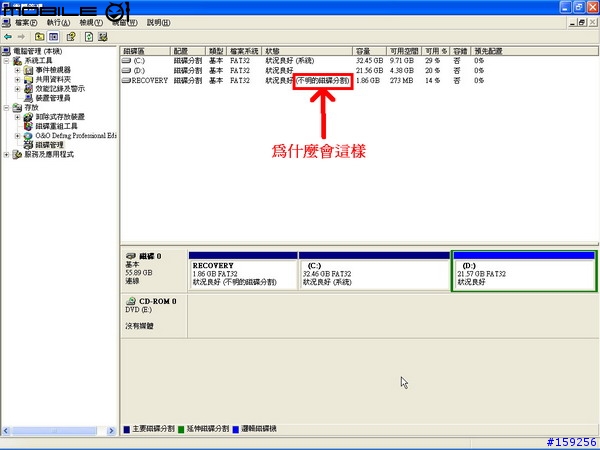This screenshot has width=600, height=450.
Task: Click the 共用資料夾 tree icon
Action: click(28, 79)
